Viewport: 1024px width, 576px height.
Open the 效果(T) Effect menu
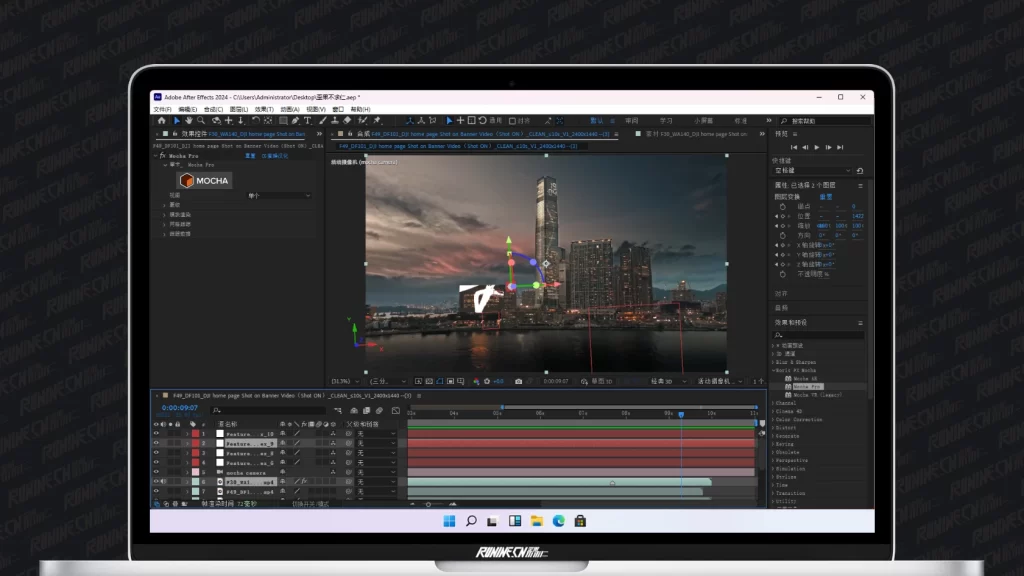264,109
